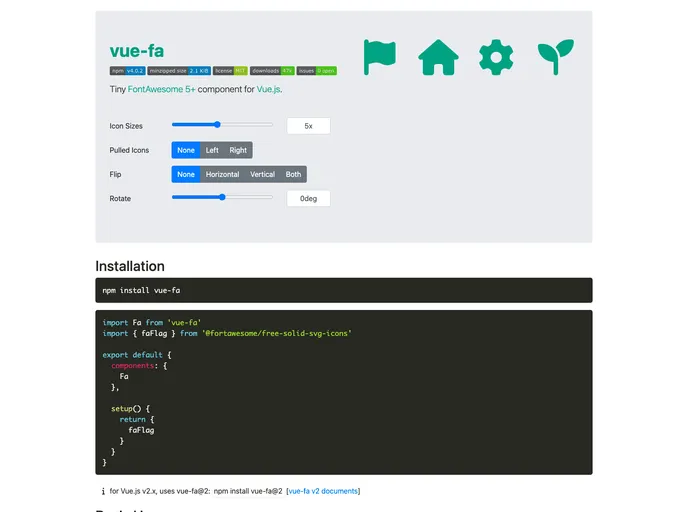Click the gear cog icon
The width and height of the screenshot is (688, 512).
[x=496, y=57]
